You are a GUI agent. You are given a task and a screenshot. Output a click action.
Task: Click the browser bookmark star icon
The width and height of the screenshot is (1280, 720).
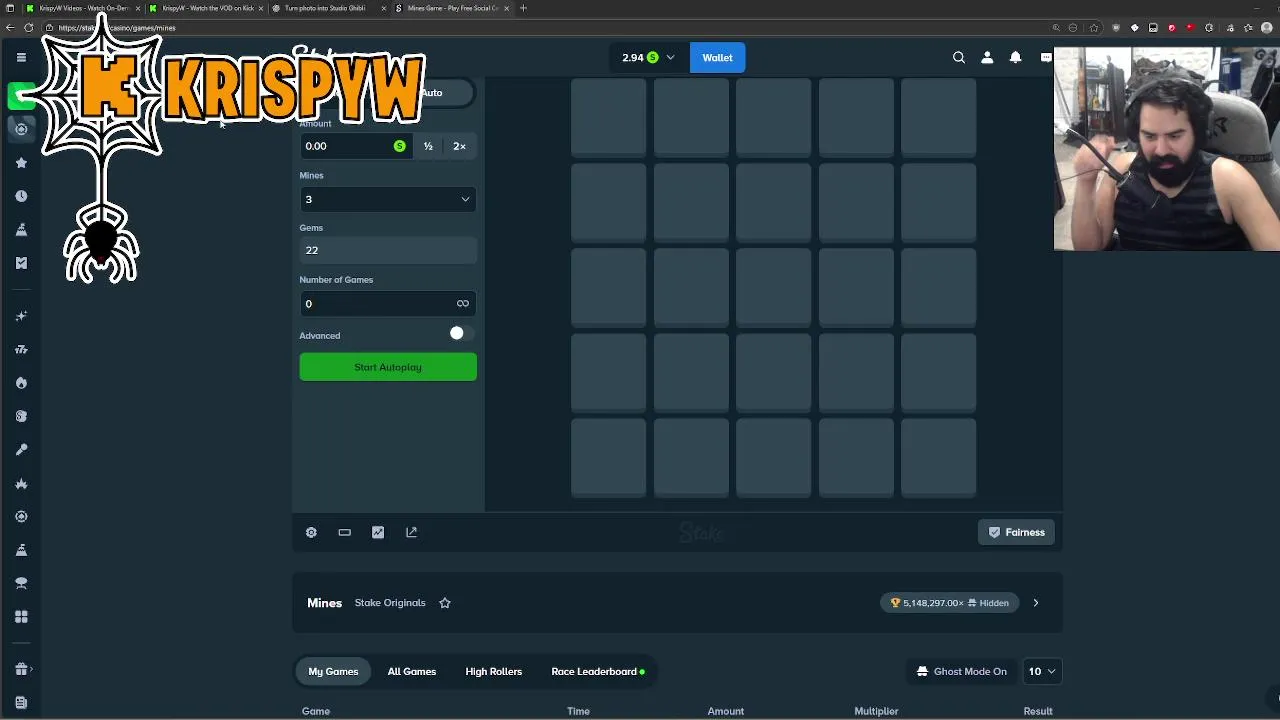pos(1093,27)
